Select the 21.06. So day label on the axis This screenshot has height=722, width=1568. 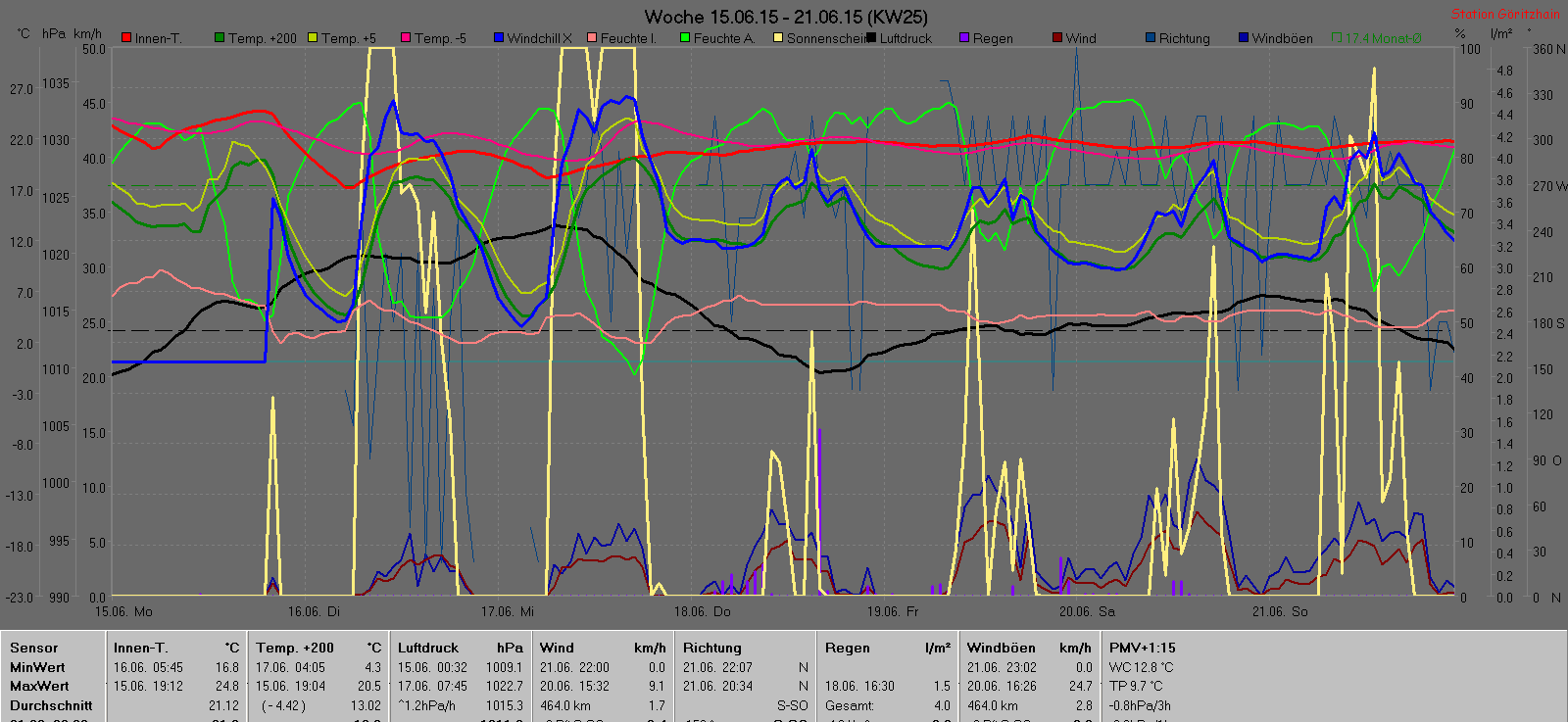(1280, 611)
